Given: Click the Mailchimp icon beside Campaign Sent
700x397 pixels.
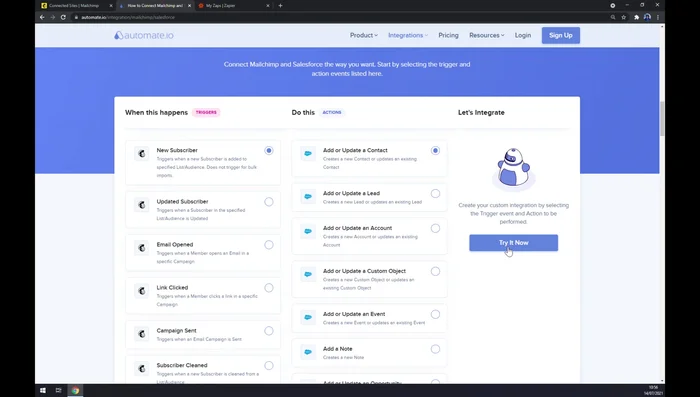Looking at the screenshot, I should coord(142,334).
